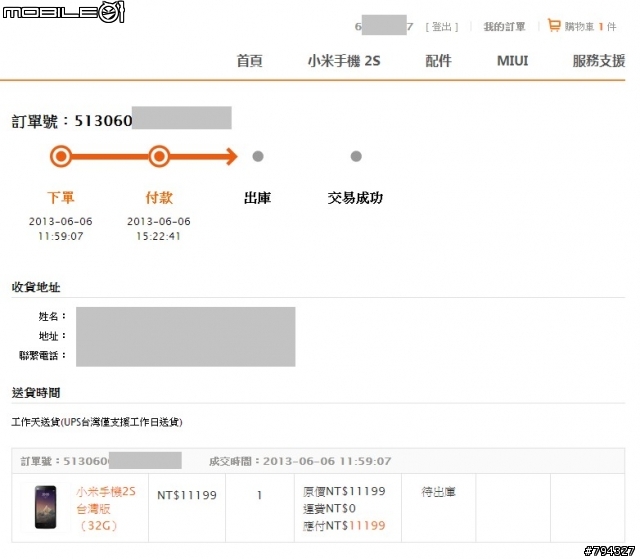The width and height of the screenshot is (640, 559).
Task: Select the 工作天送貨 UPS delivery note
Action: (x=97, y=422)
